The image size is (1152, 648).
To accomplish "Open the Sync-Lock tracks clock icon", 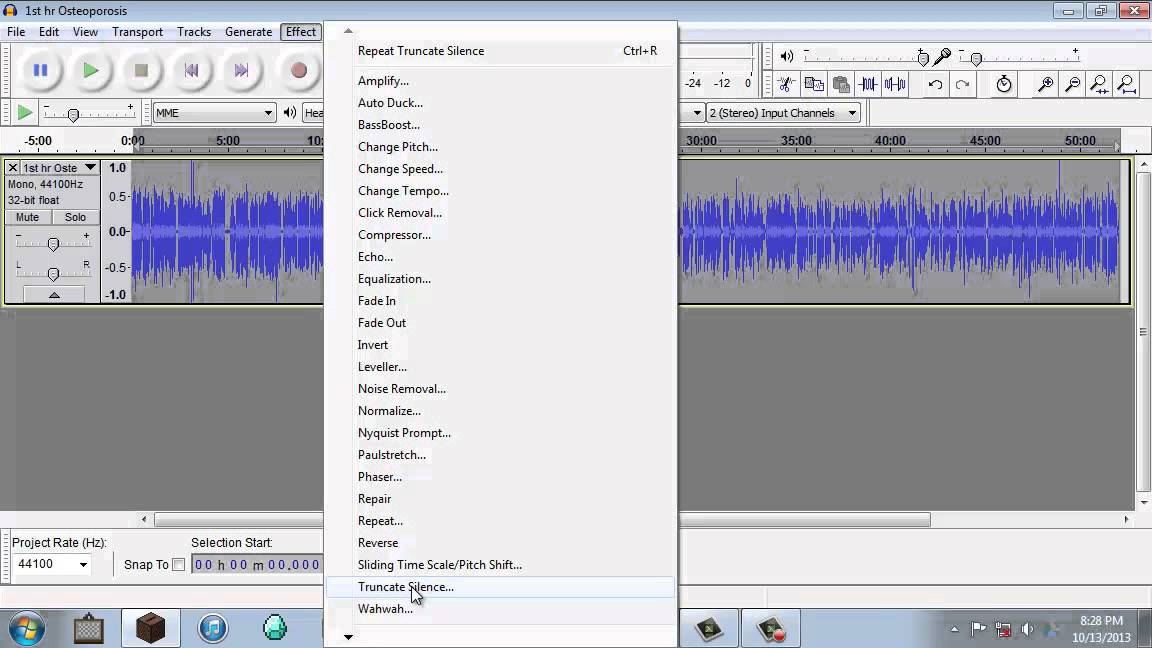I will (x=1004, y=84).
